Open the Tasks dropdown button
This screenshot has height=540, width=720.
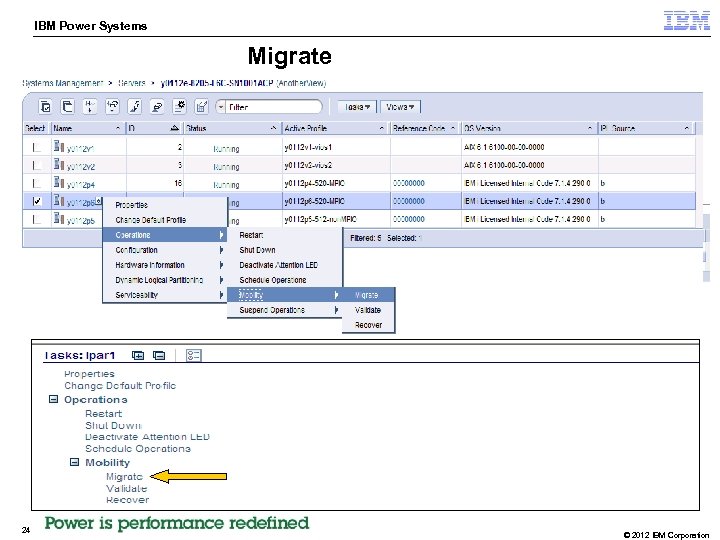tap(357, 107)
